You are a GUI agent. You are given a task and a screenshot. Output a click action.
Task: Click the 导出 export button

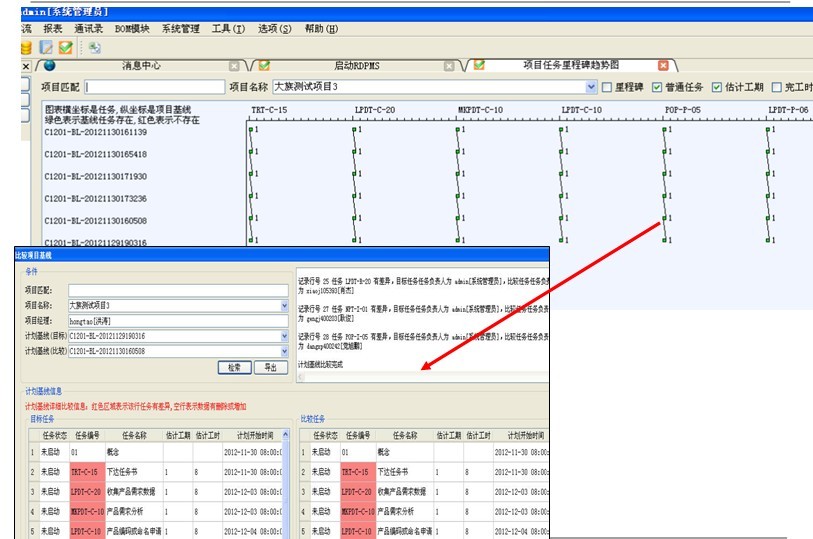(x=270, y=368)
